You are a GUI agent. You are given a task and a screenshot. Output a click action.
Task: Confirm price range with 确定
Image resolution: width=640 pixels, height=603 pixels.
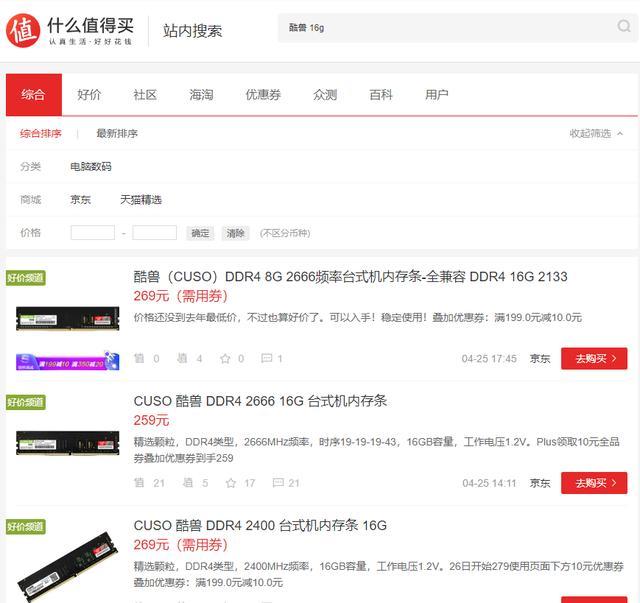pos(200,233)
